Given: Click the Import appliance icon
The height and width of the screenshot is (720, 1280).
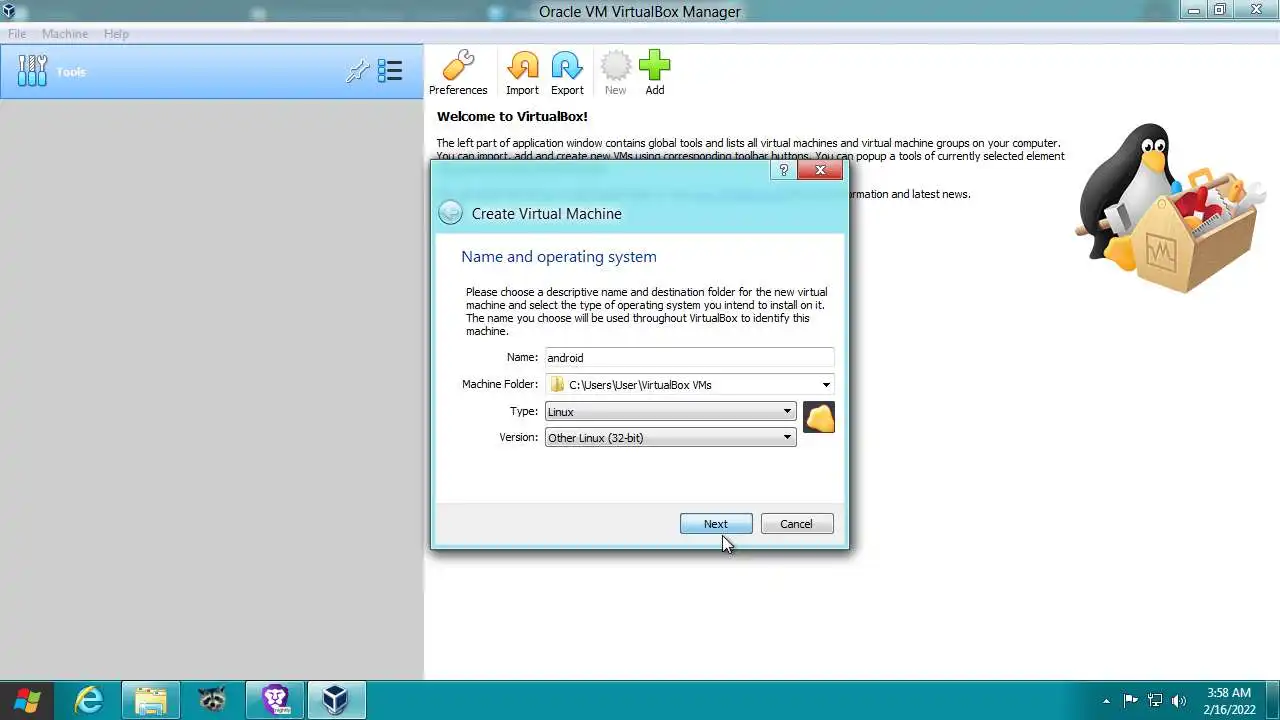Looking at the screenshot, I should pyautogui.click(x=522, y=73).
